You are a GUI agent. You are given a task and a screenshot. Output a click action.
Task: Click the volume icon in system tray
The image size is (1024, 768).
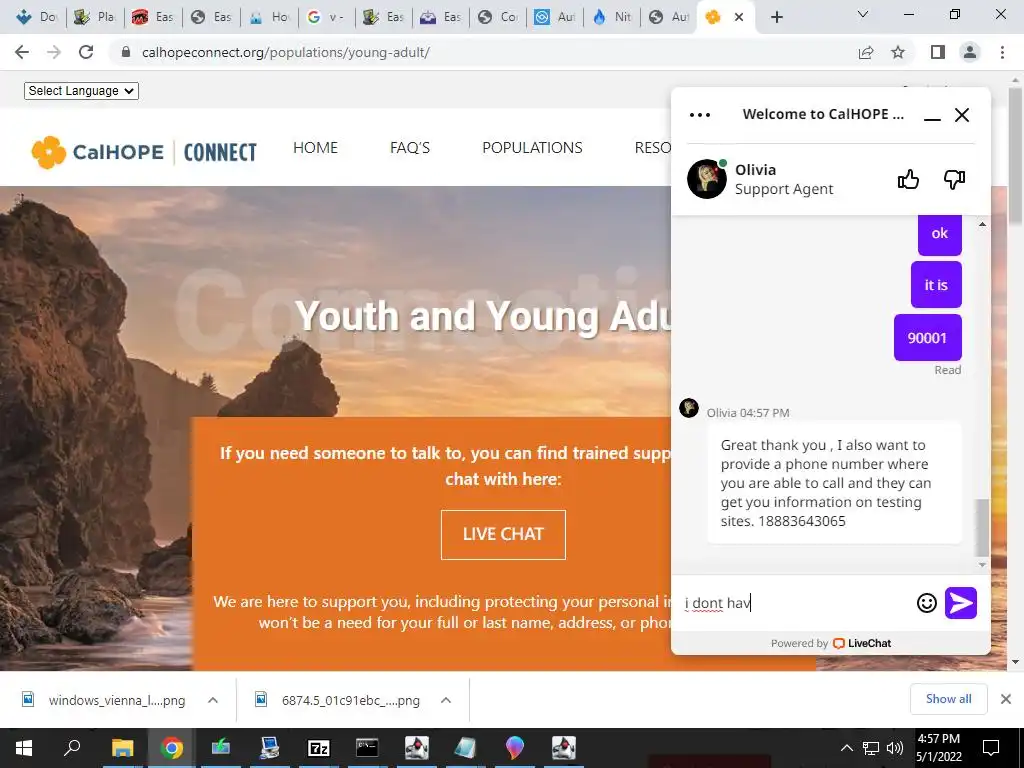coord(895,748)
